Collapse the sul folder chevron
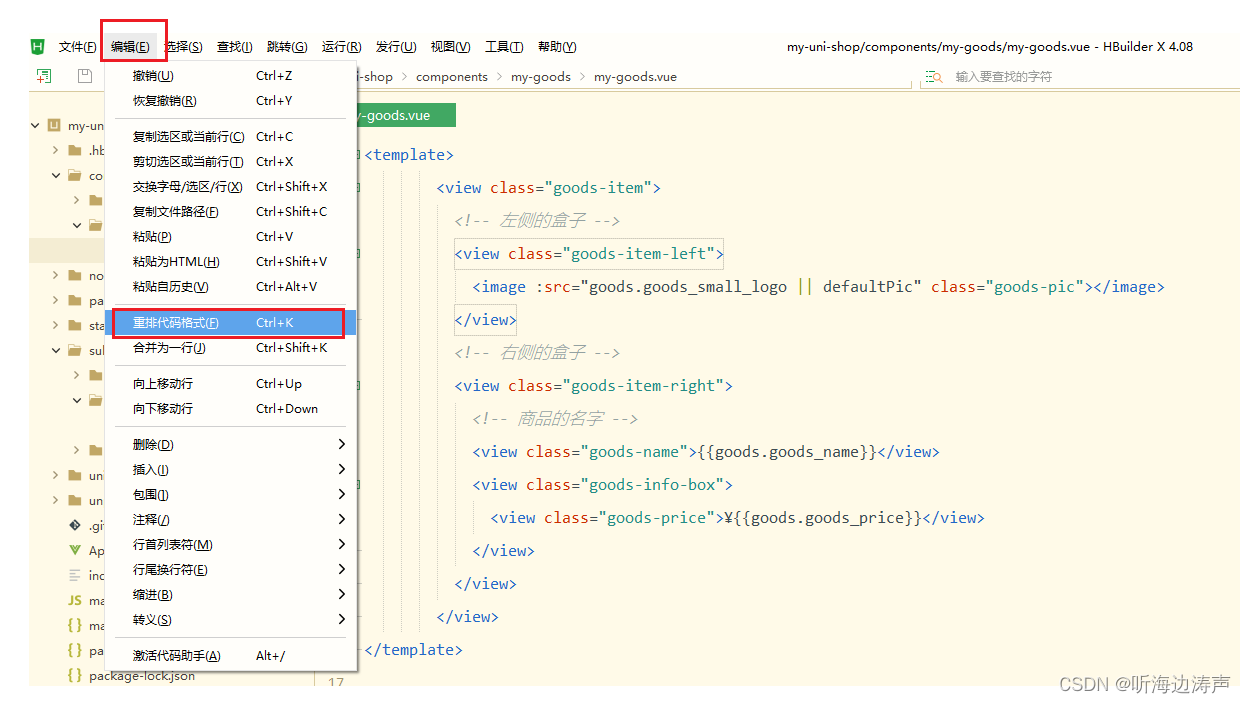1246x703 pixels. (56, 350)
